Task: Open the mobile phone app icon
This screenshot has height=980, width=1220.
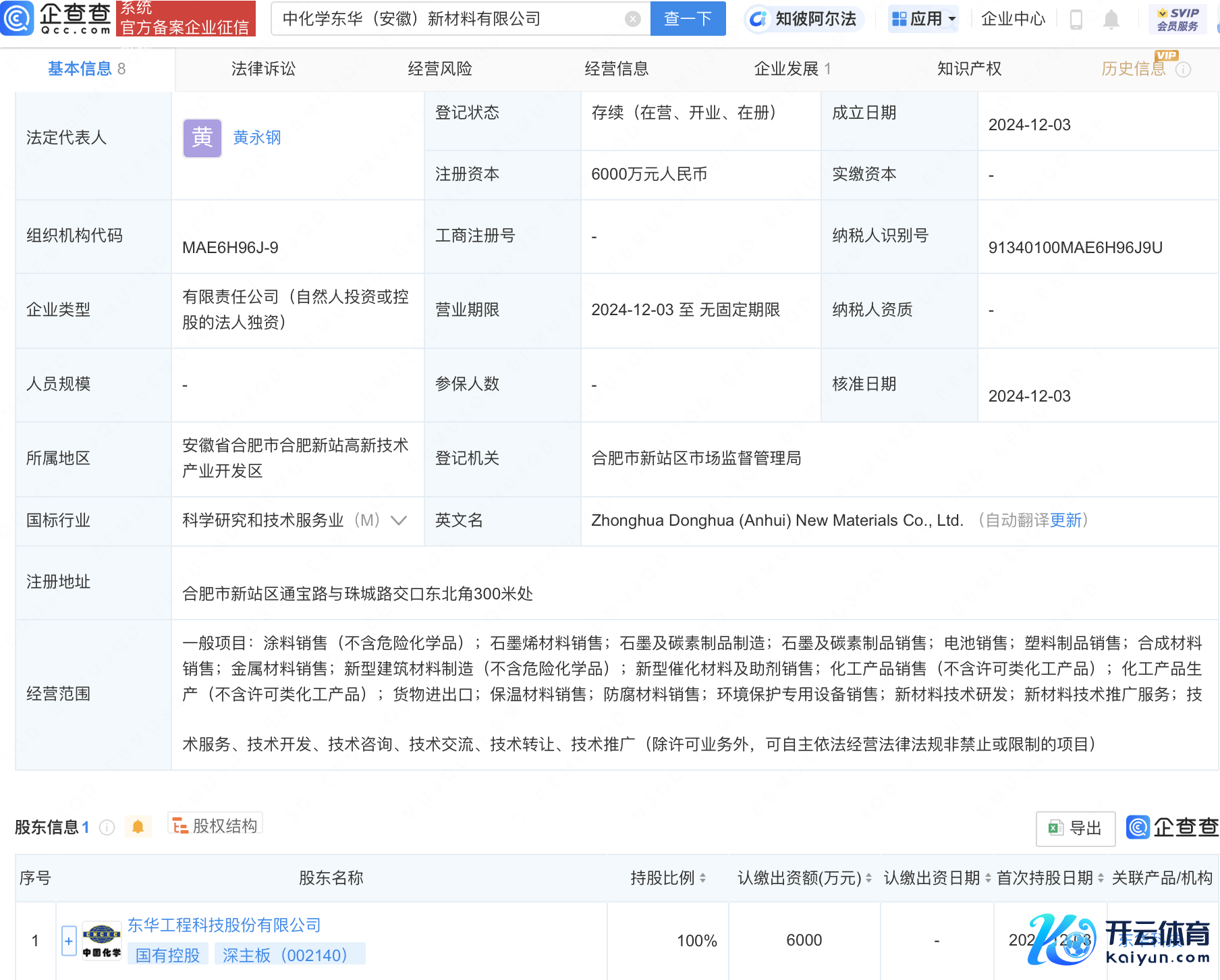Action: click(x=1076, y=20)
